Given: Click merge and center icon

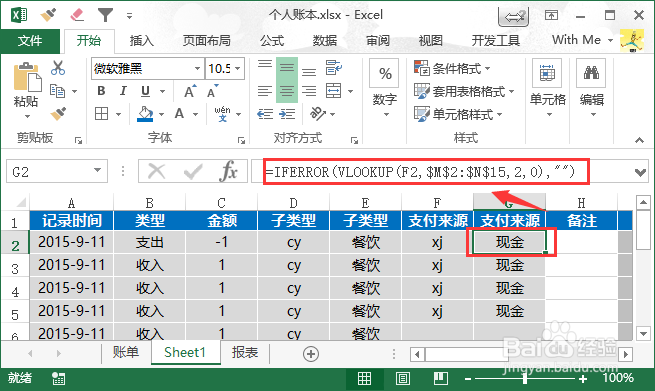Looking at the screenshot, I should (334, 91).
